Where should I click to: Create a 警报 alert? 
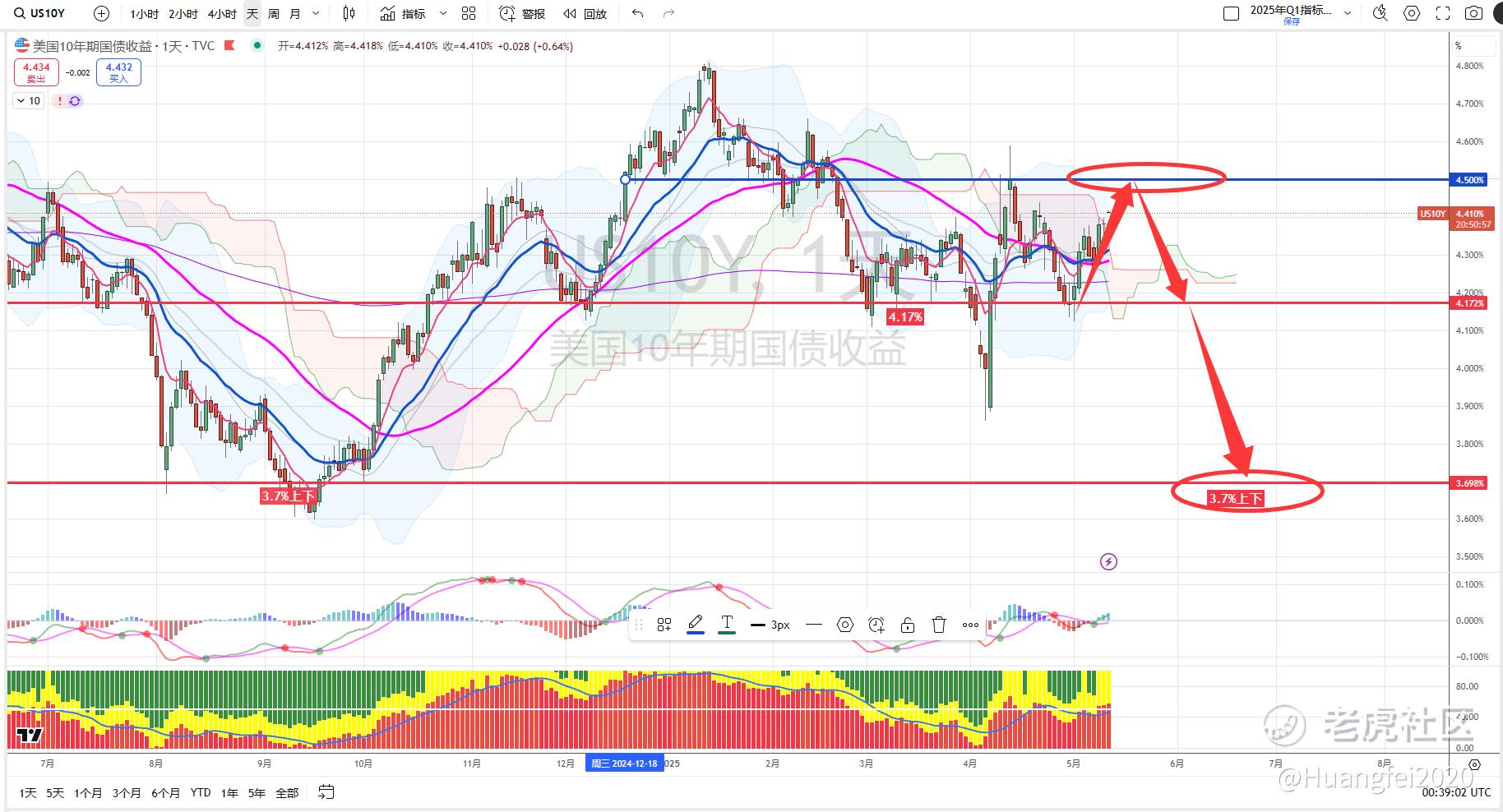pos(522,13)
